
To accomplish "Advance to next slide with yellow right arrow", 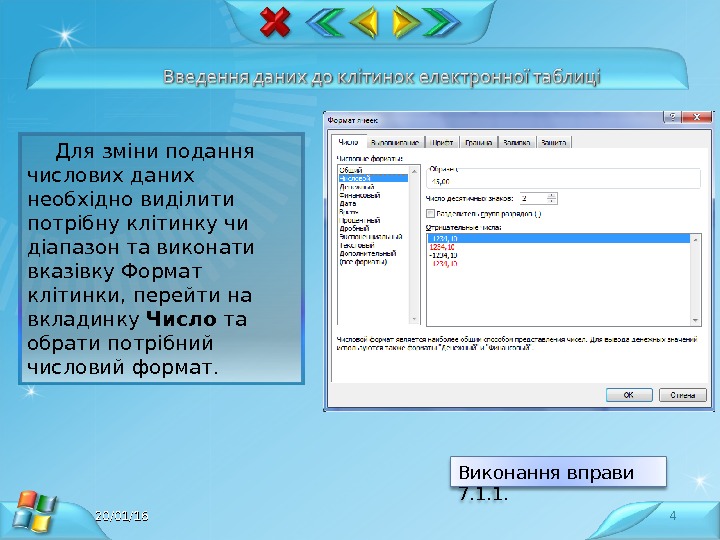I will pos(406,22).
